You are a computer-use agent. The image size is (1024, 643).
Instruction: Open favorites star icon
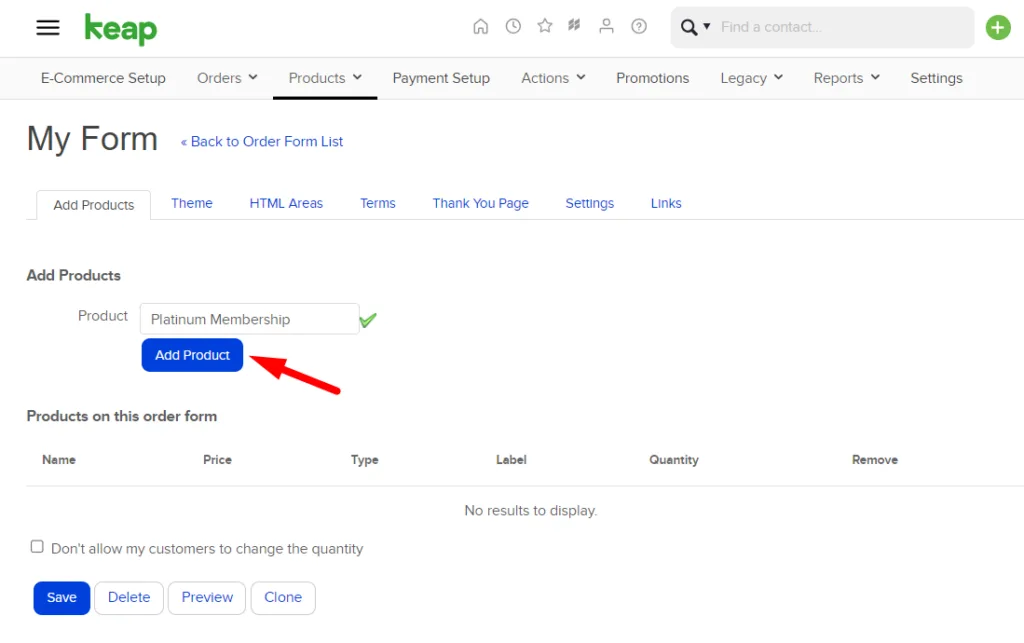pos(545,26)
